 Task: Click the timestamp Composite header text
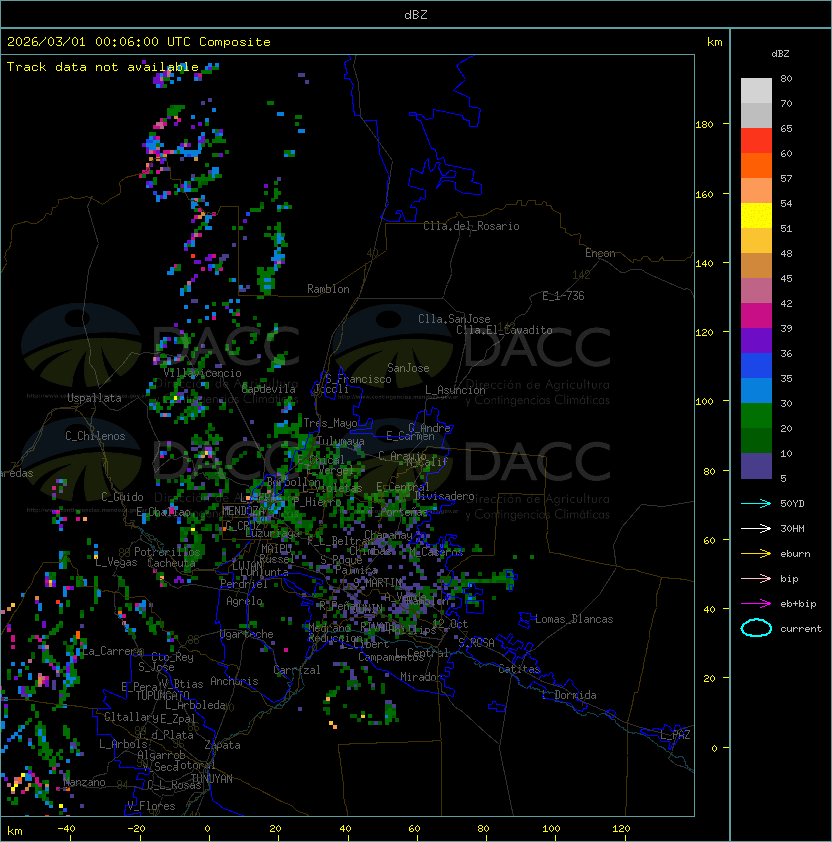pos(139,42)
